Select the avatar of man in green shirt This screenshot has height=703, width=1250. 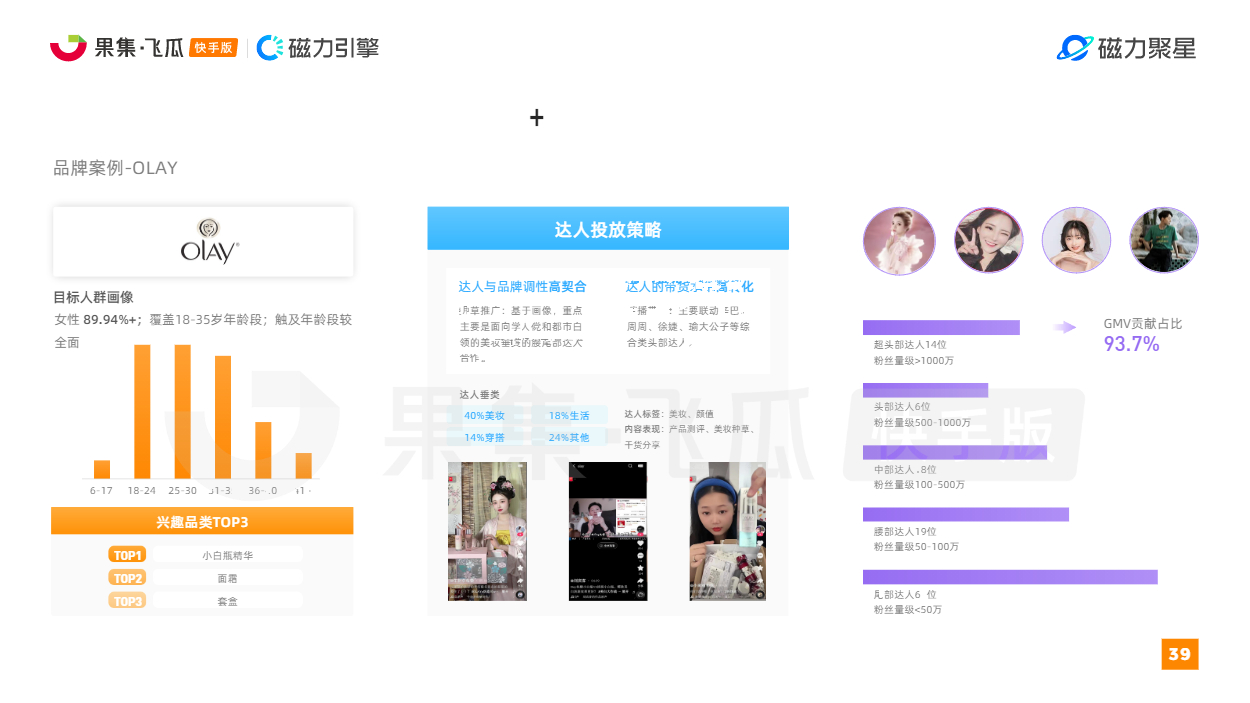click(x=1164, y=241)
